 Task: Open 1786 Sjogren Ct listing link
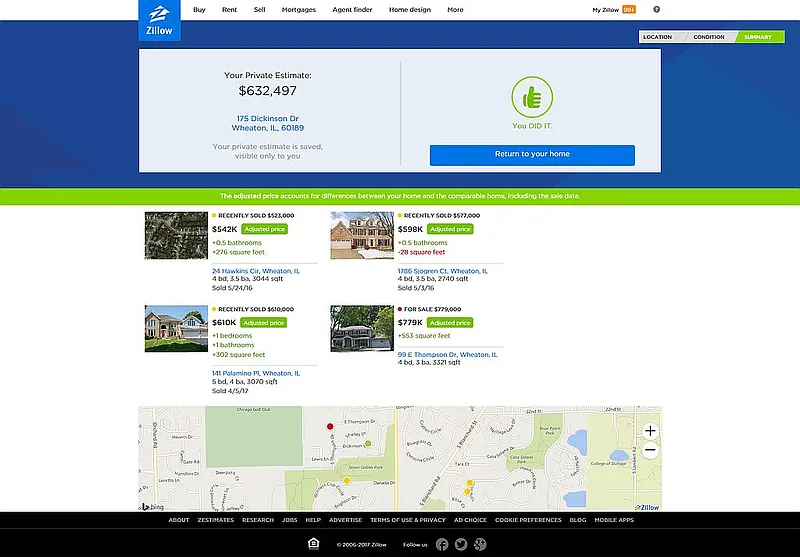click(442, 271)
